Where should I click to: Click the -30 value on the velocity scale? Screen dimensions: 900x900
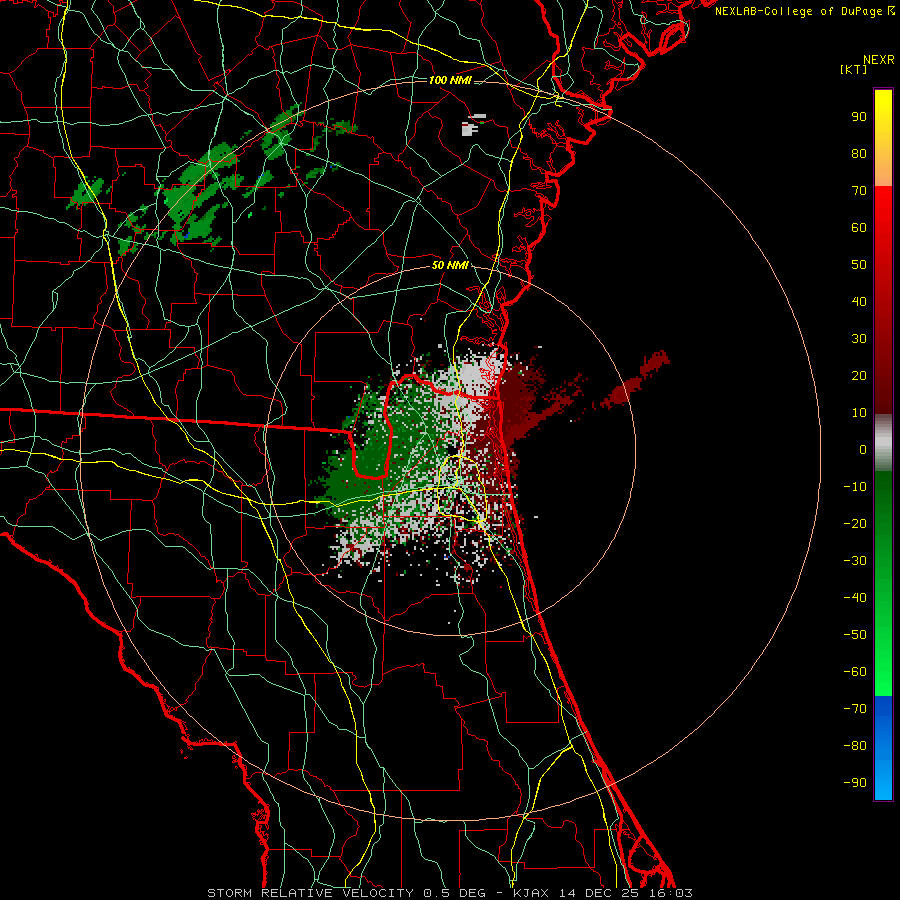click(x=855, y=561)
